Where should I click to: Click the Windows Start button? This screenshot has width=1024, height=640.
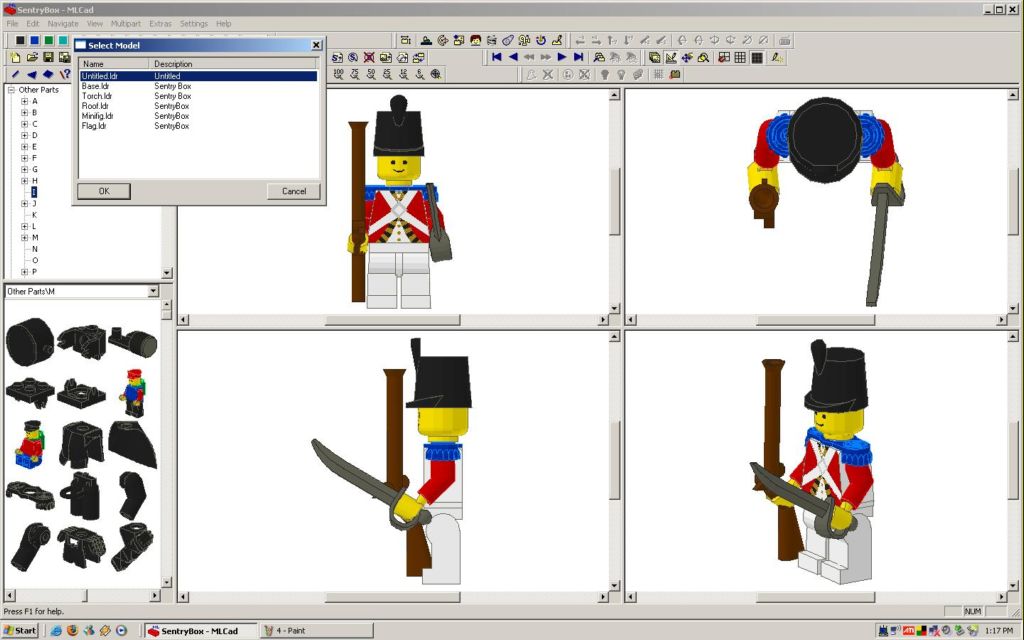tap(21, 630)
